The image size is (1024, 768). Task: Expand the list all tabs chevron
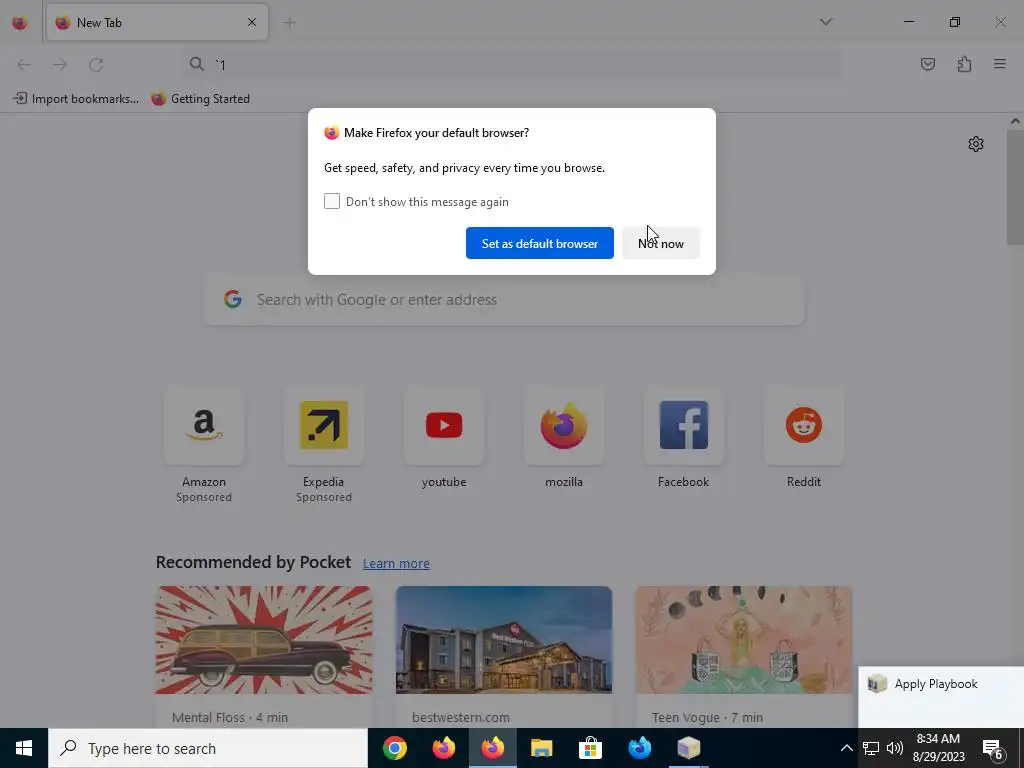pyautogui.click(x=825, y=22)
